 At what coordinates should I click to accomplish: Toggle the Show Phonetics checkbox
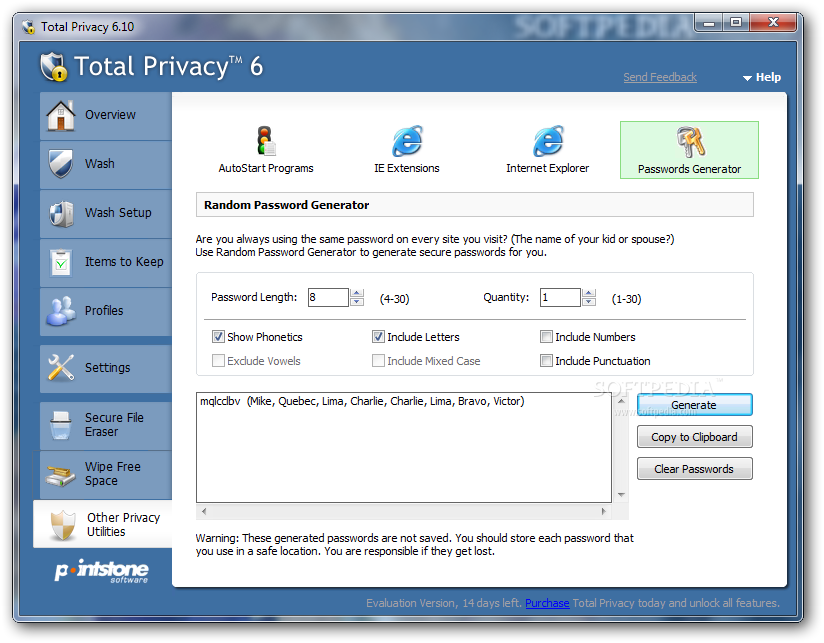218,337
